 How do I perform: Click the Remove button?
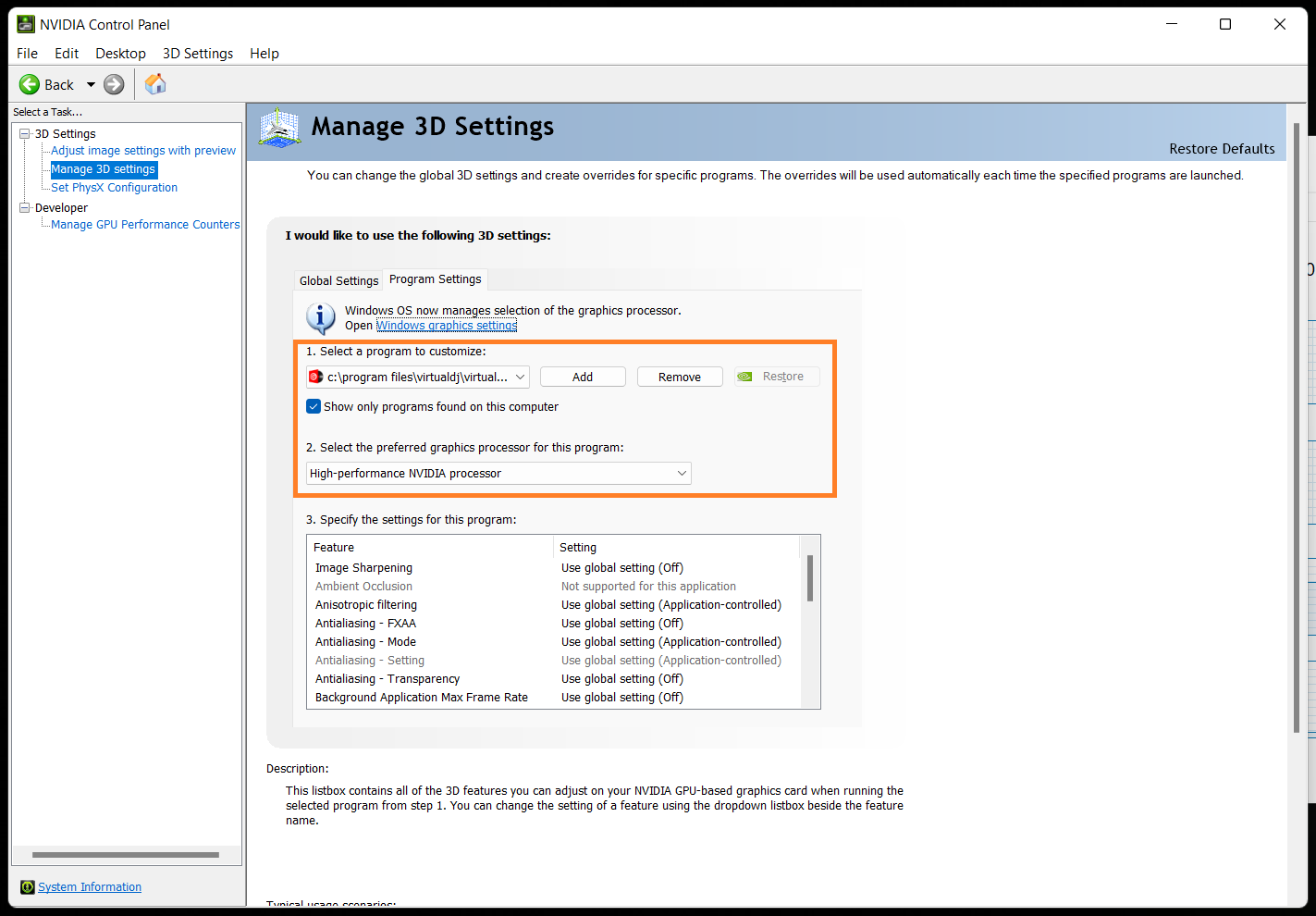coord(680,377)
